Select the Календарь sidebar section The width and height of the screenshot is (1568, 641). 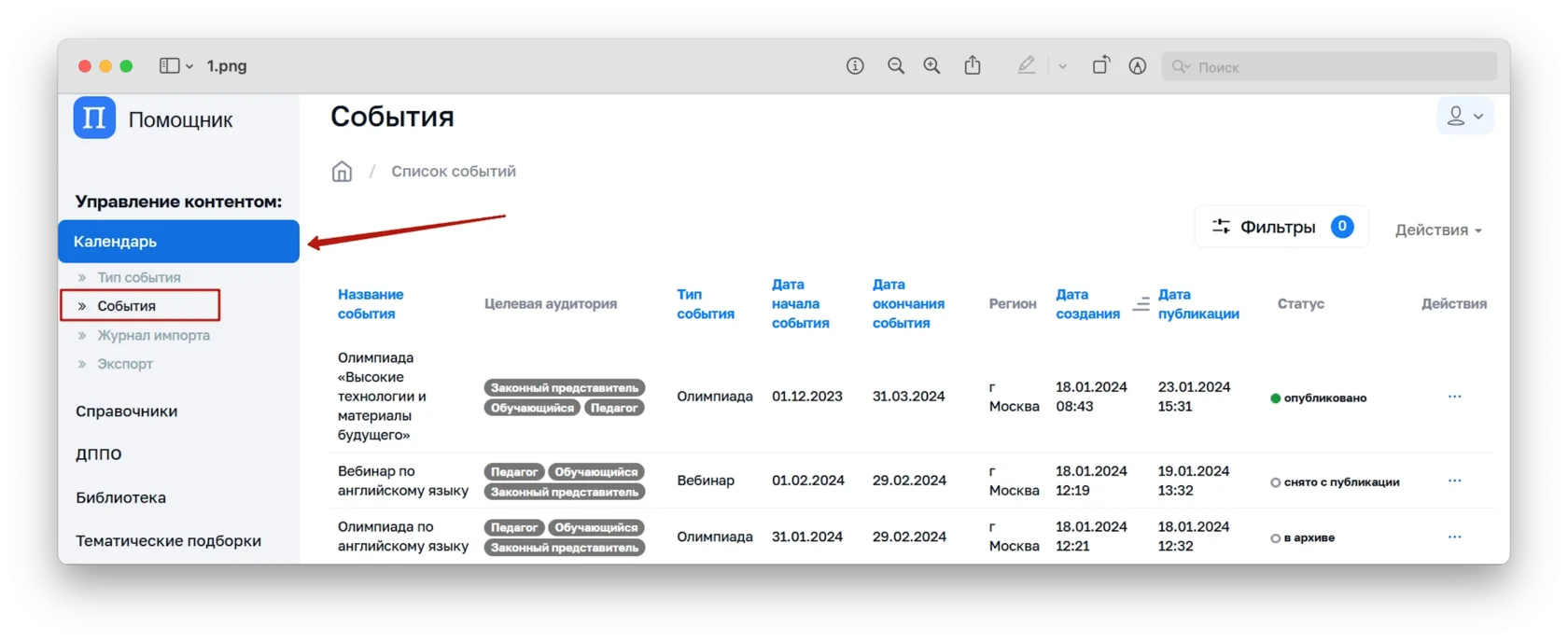(x=178, y=242)
